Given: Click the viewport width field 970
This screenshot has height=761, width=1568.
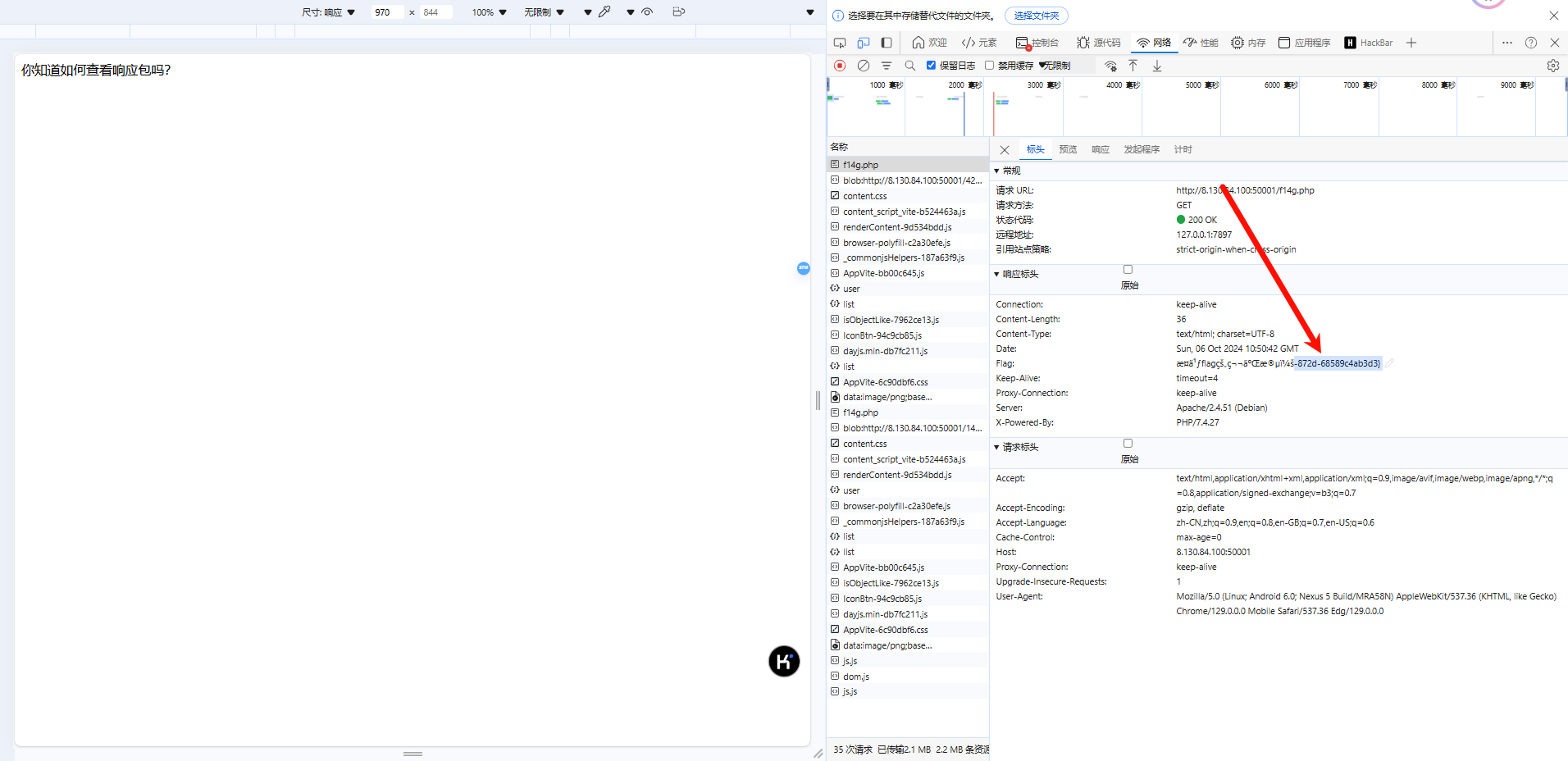Looking at the screenshot, I should pos(386,12).
